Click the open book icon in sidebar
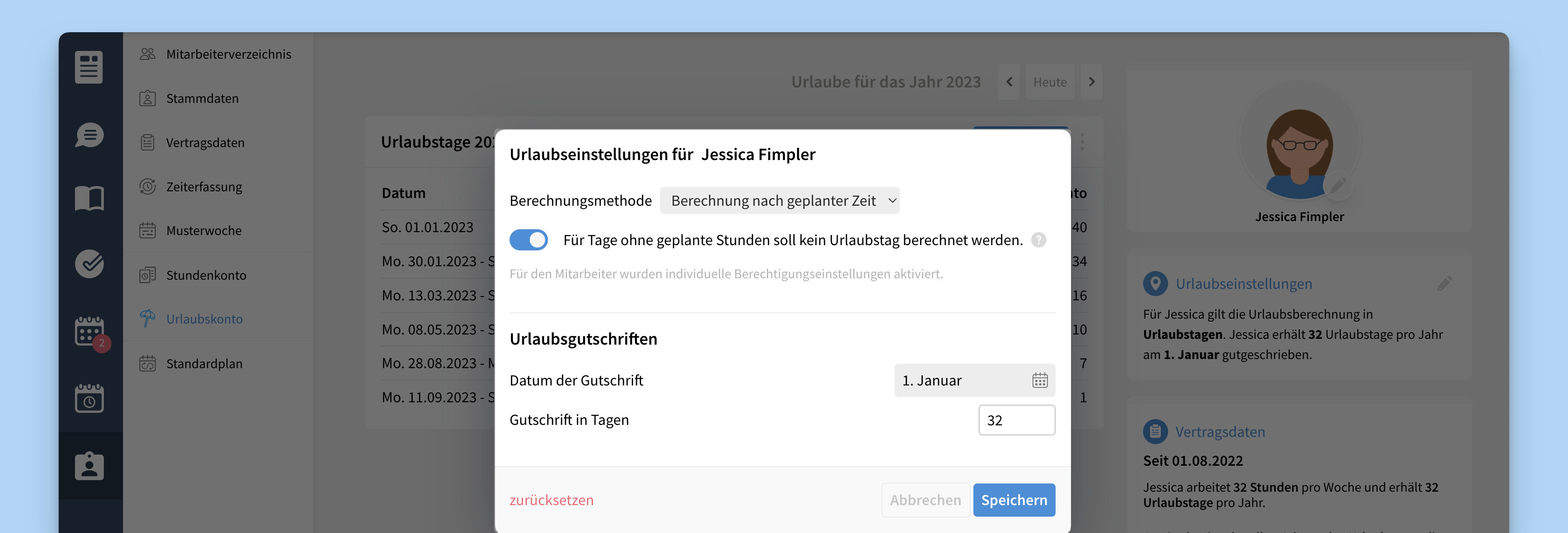The height and width of the screenshot is (533, 1568). (x=89, y=198)
